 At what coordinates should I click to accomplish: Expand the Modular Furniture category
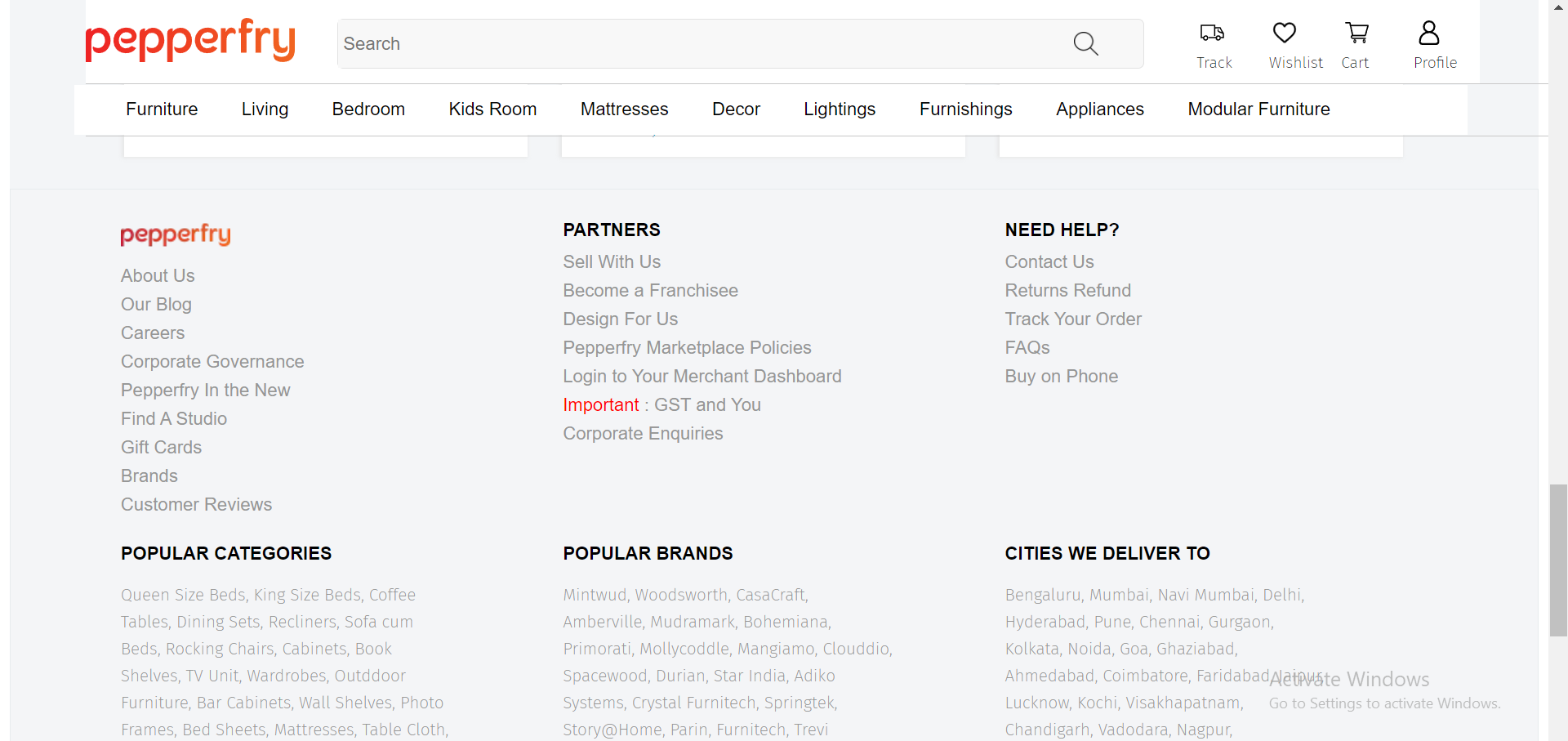pos(1258,109)
